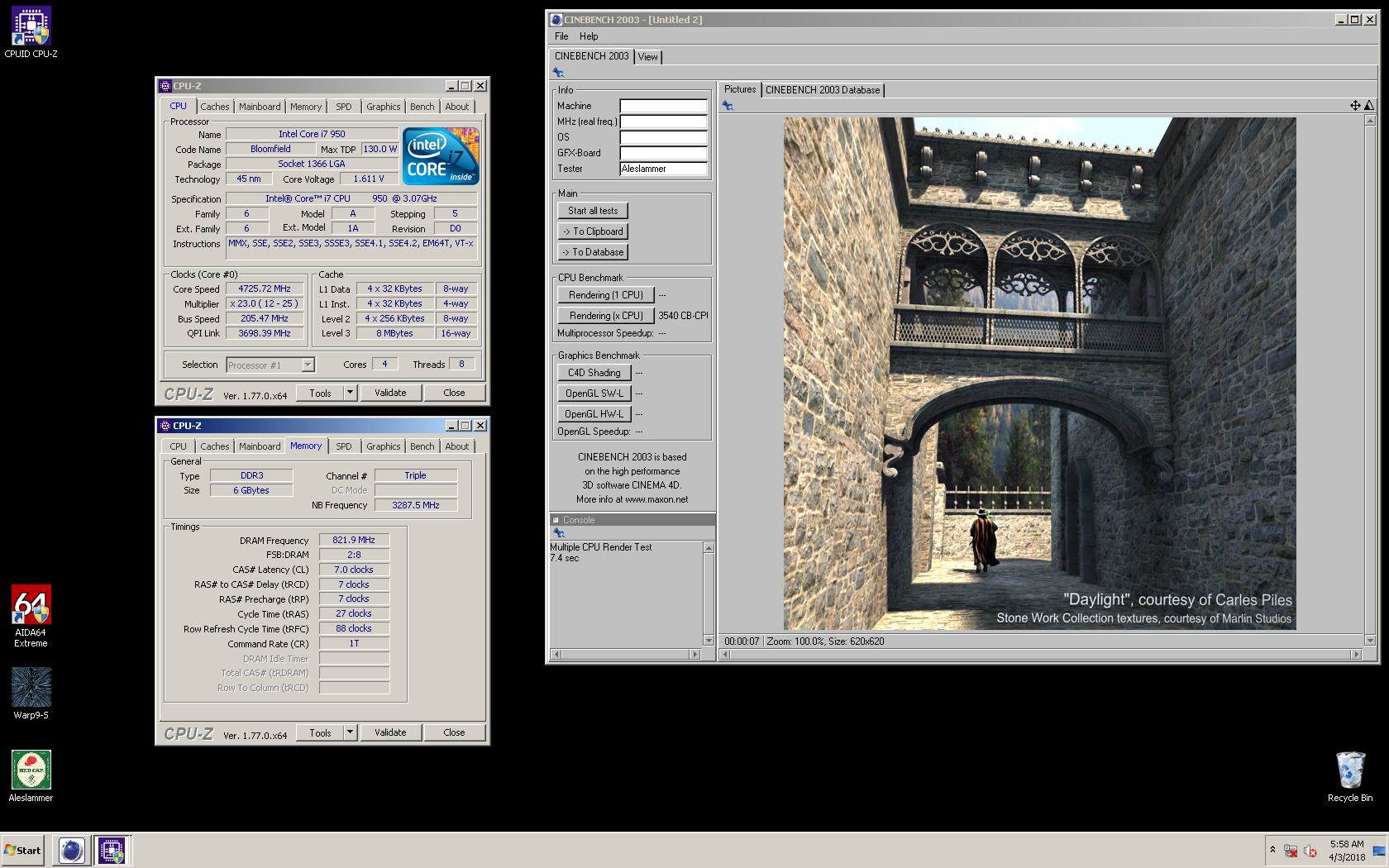Click Validate in upper CPU-Z window

(390, 393)
